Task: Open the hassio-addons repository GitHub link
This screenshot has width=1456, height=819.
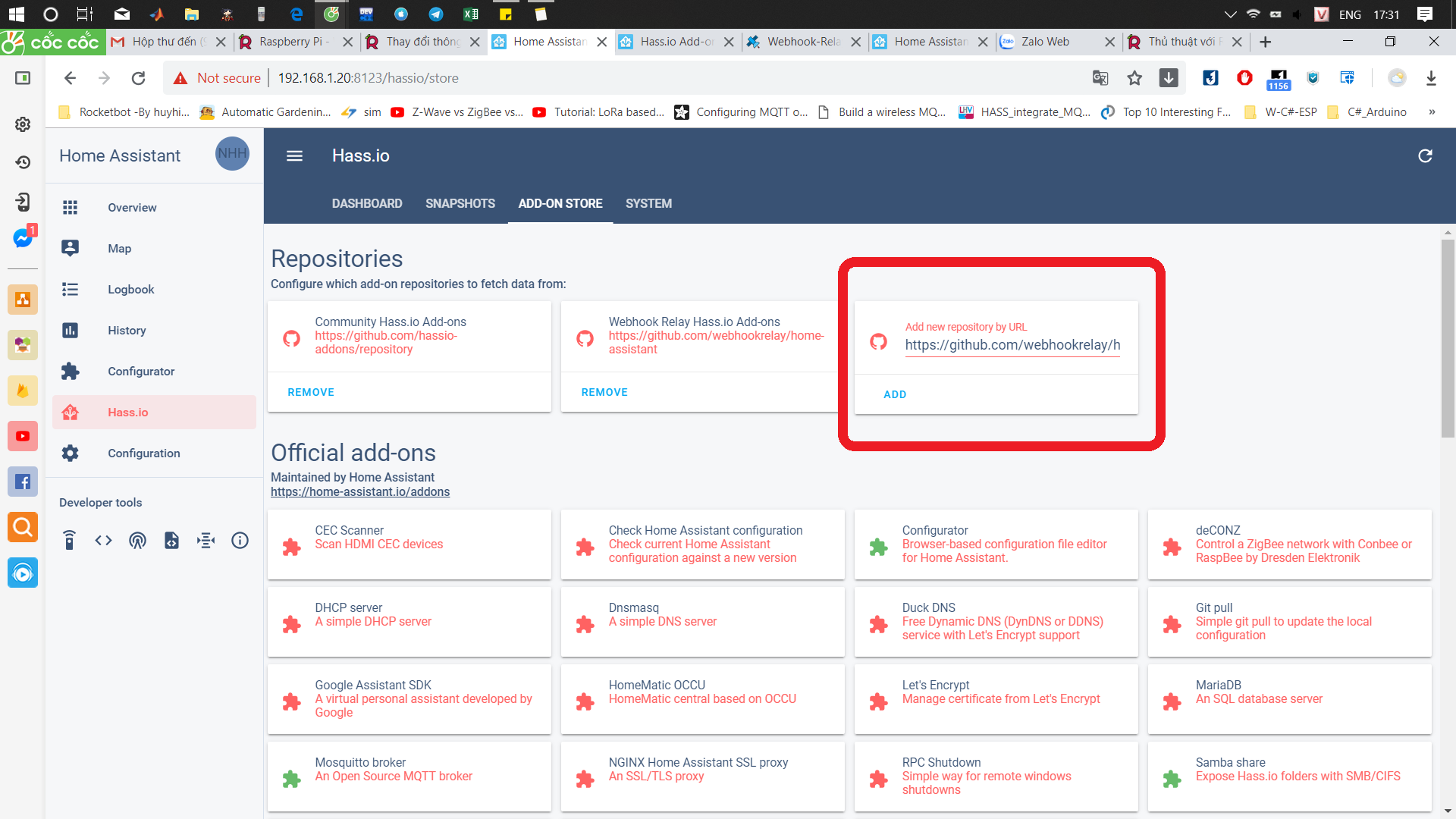Action: tap(387, 342)
